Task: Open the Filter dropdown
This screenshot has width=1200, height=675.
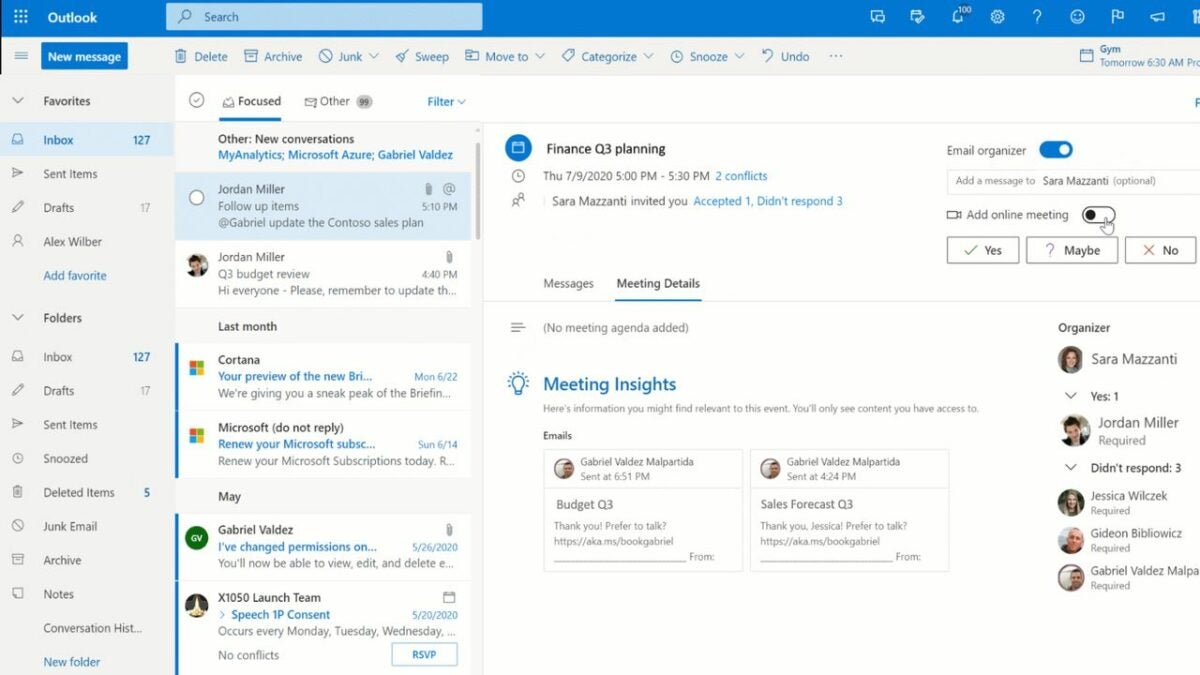Action: 446,101
